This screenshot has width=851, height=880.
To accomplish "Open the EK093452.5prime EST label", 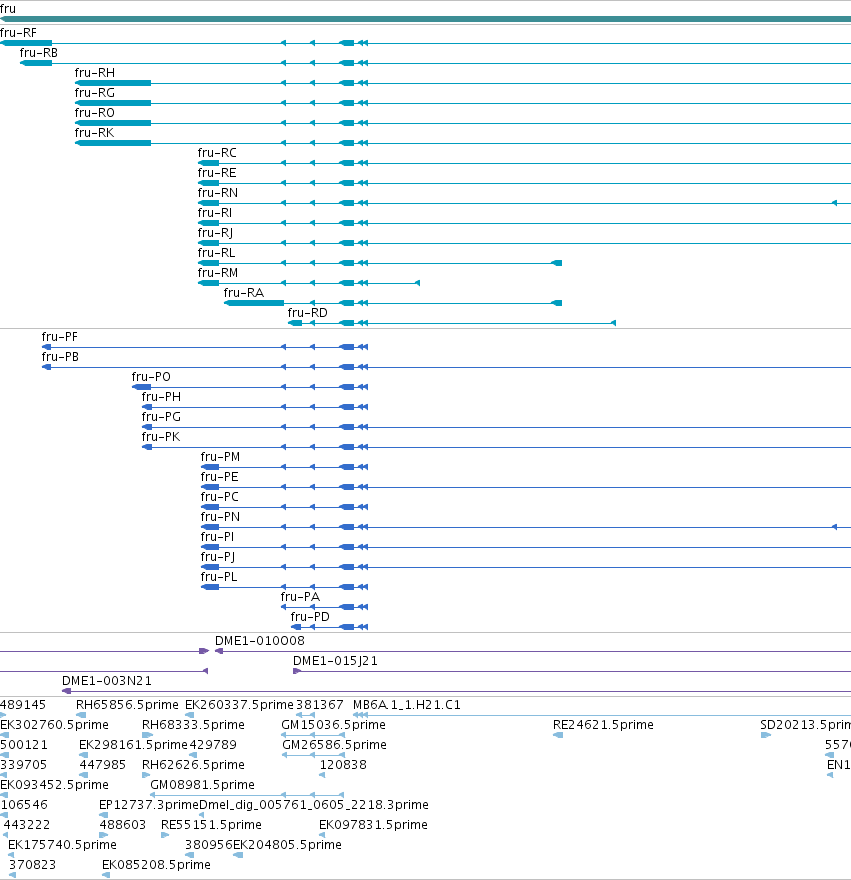I will [x=54, y=785].
